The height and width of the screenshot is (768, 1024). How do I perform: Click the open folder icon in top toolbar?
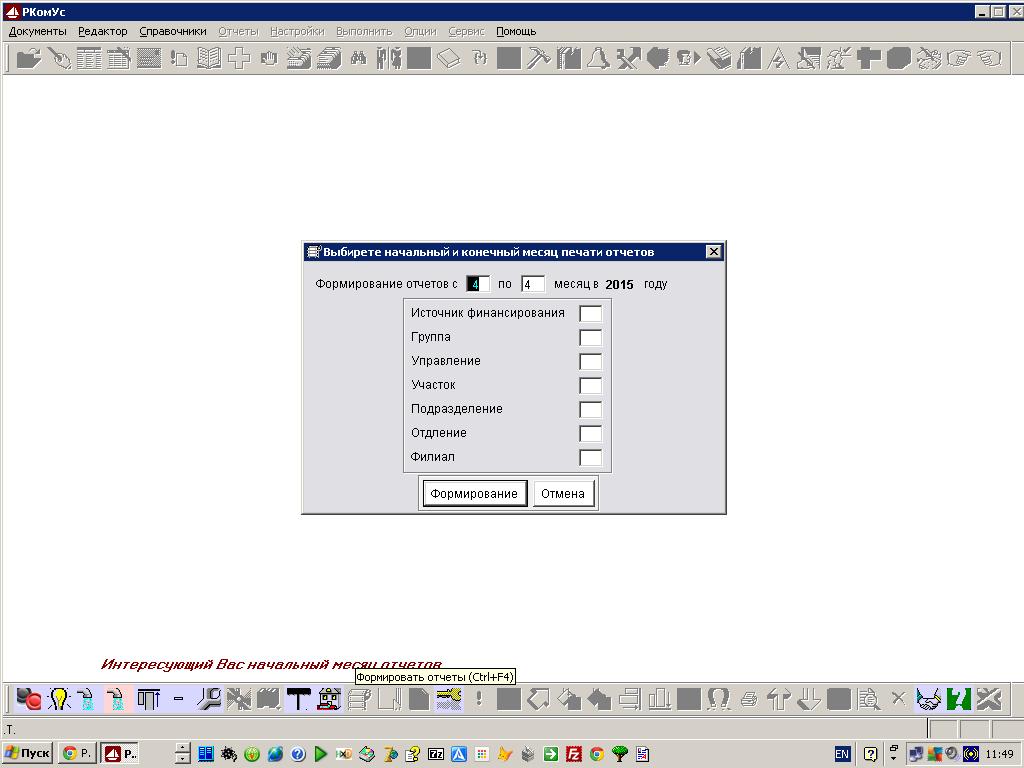tap(29, 59)
